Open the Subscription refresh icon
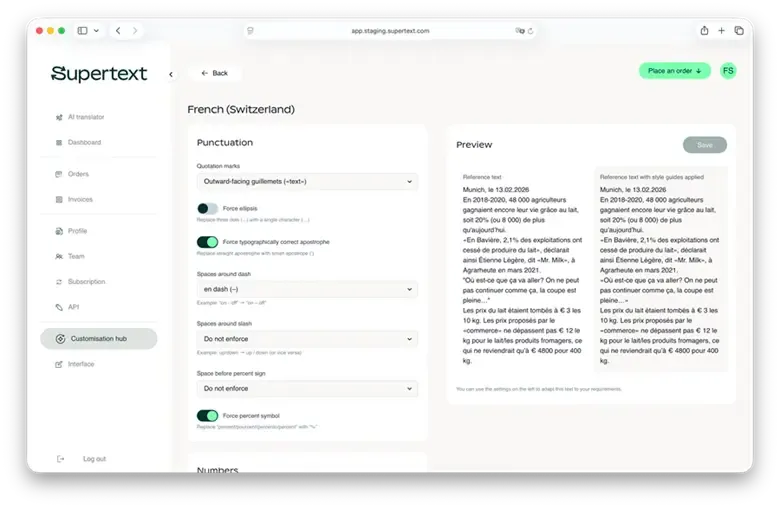The image size is (780, 508). tap(59, 282)
